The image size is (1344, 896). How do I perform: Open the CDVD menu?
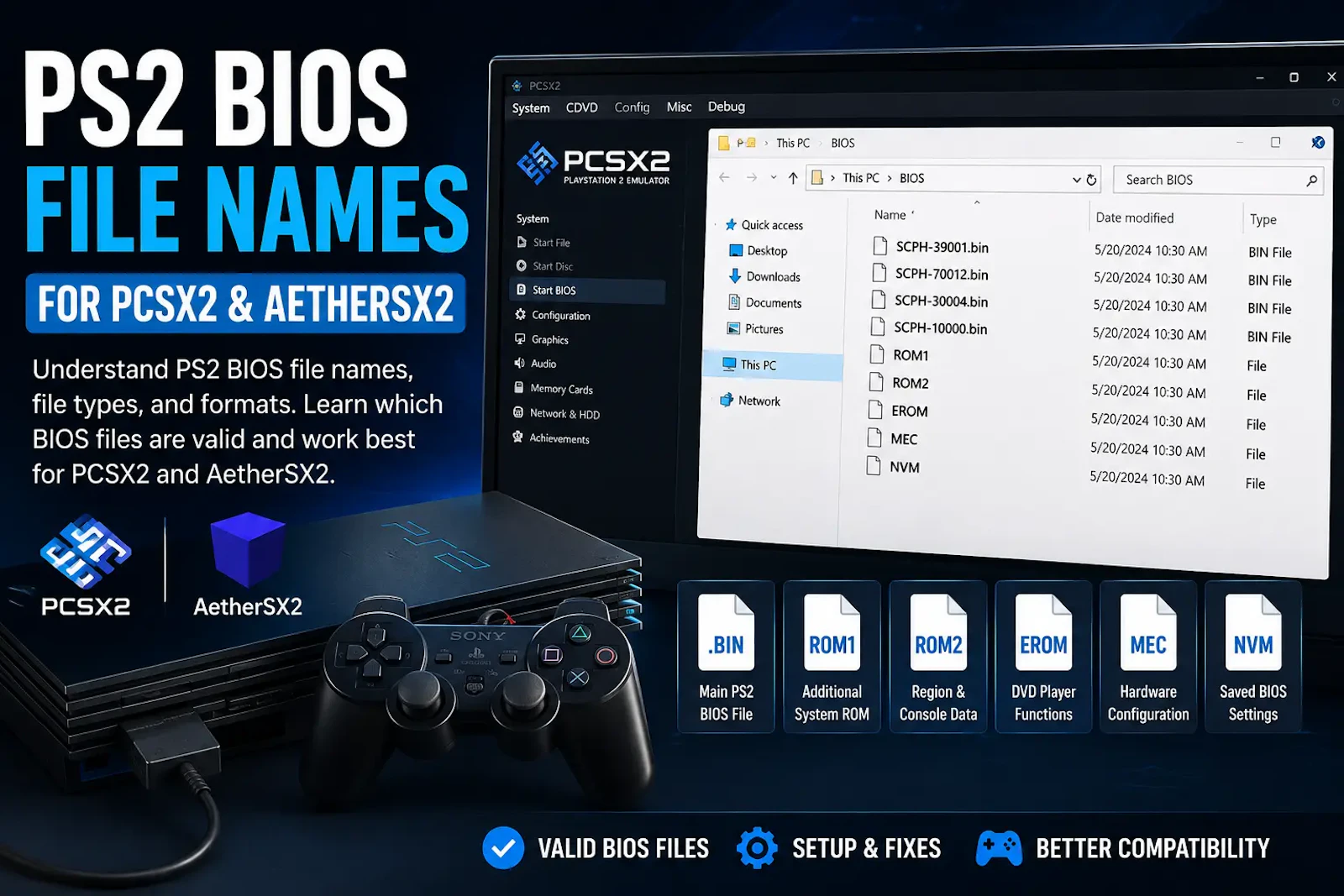point(581,107)
